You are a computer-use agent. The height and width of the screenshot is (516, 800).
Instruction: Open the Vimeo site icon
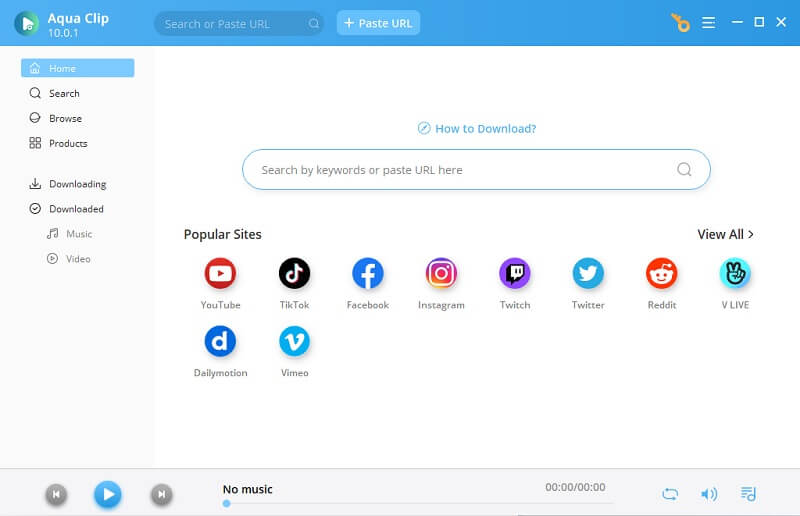pos(294,341)
